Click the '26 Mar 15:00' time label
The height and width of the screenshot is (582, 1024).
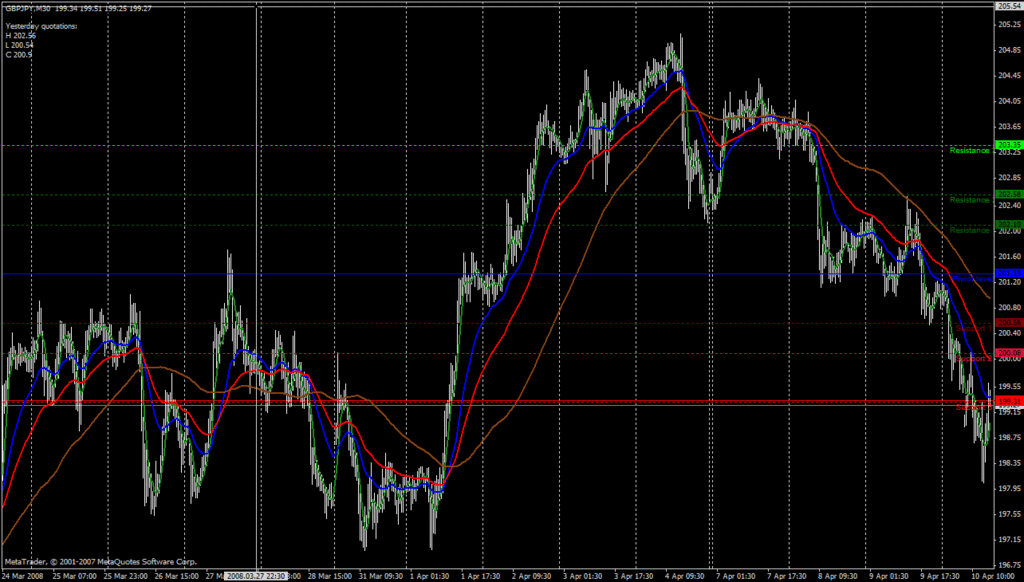(x=177, y=577)
